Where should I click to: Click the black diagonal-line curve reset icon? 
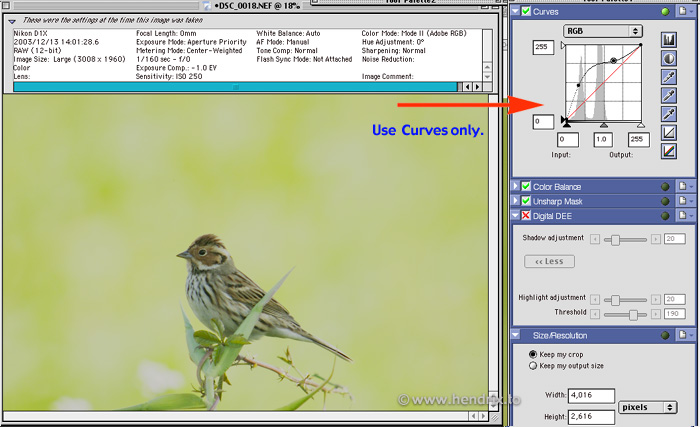click(x=668, y=133)
